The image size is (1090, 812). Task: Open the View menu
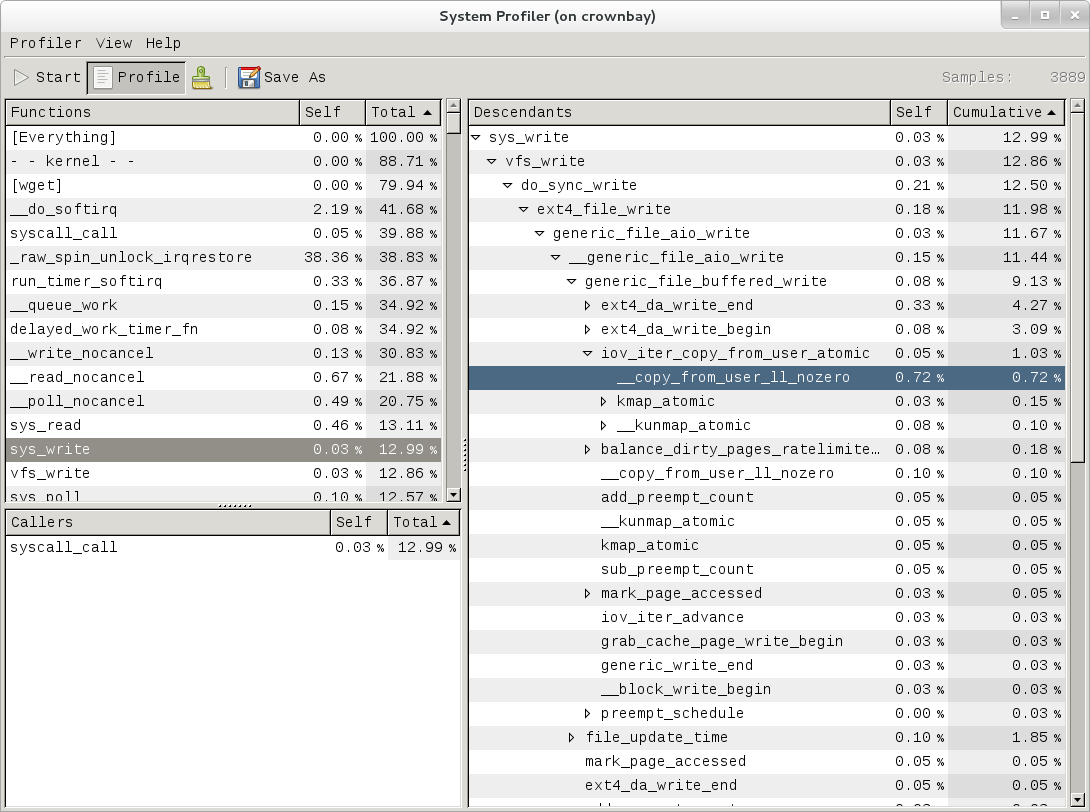tap(113, 43)
